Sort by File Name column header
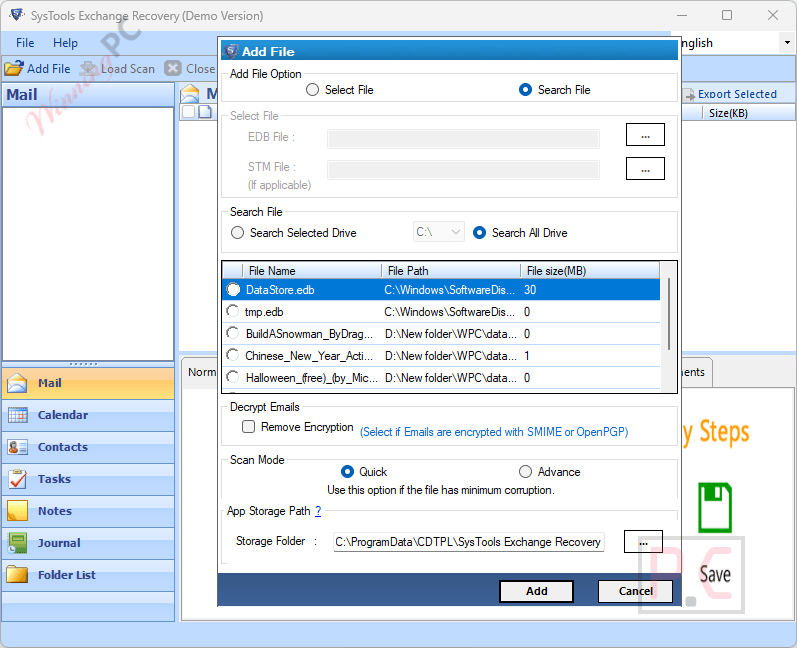This screenshot has width=797, height=648. [313, 271]
